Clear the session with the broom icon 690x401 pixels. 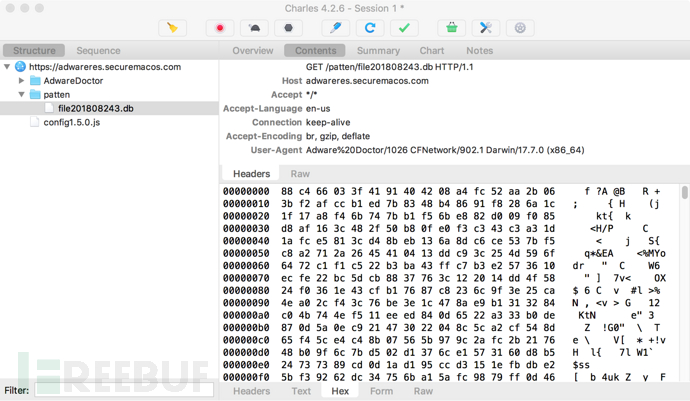[172, 28]
